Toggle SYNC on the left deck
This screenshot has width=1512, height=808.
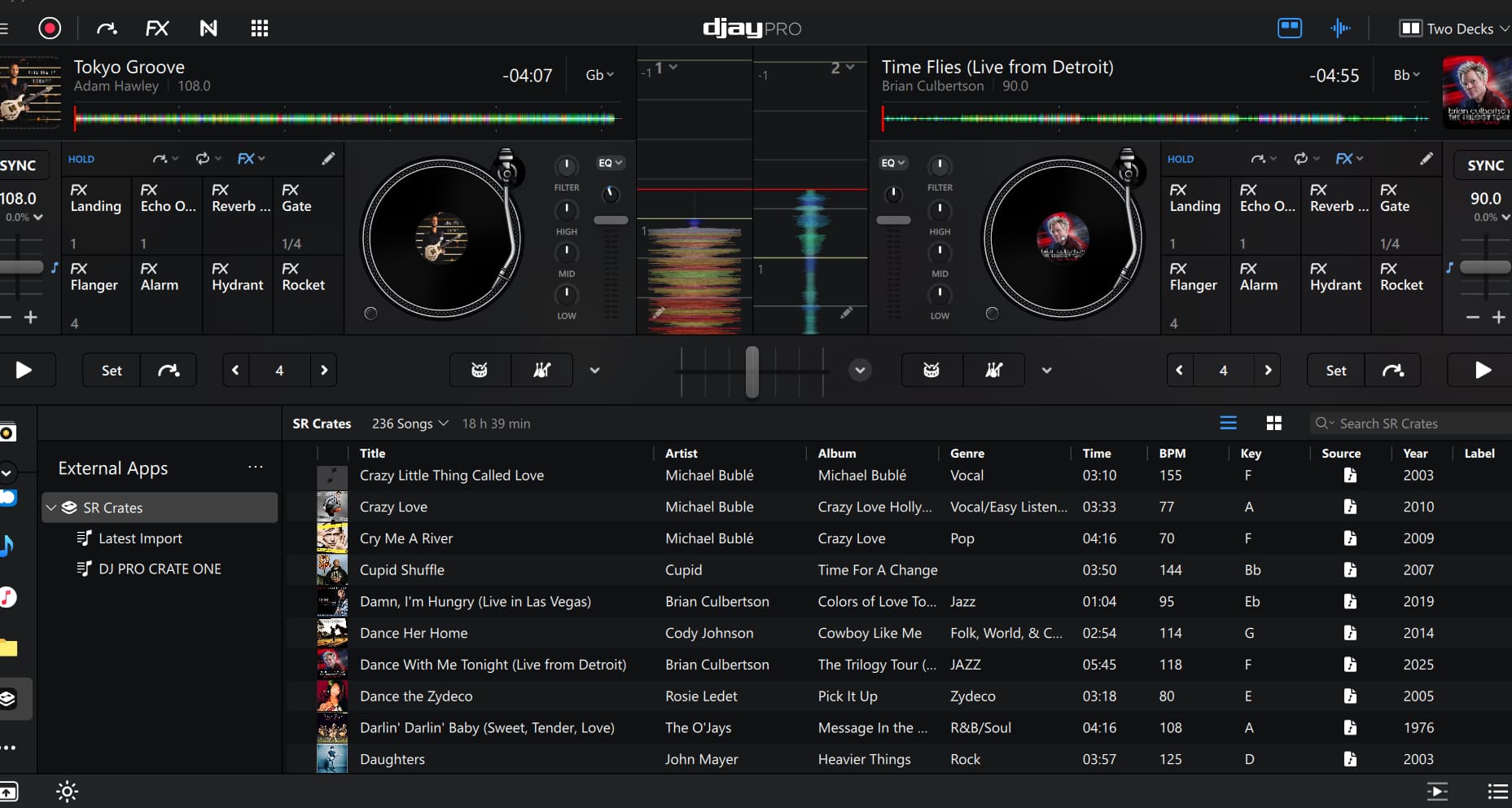tap(20, 165)
